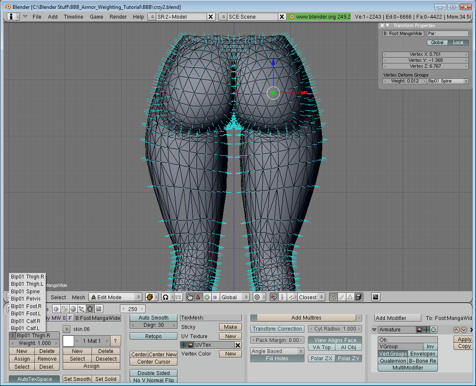The height and width of the screenshot is (386, 476).
Task: Toggle occlude background geometry cube icon
Action: [x=358, y=297]
